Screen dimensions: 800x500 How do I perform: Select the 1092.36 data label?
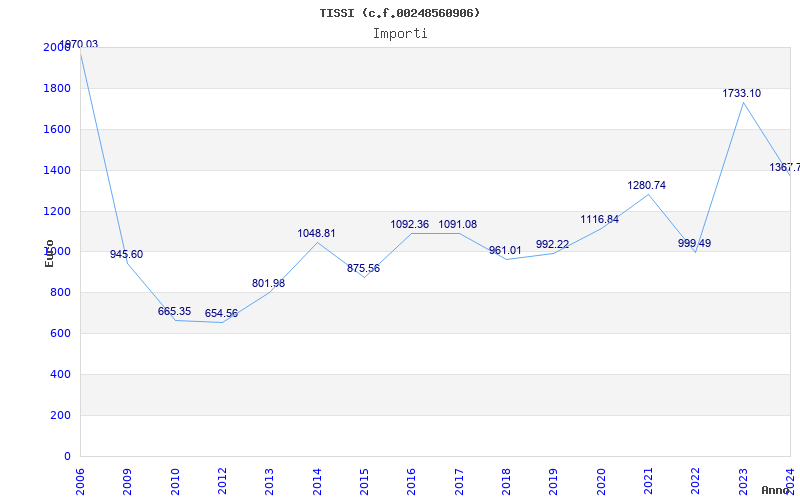click(410, 224)
